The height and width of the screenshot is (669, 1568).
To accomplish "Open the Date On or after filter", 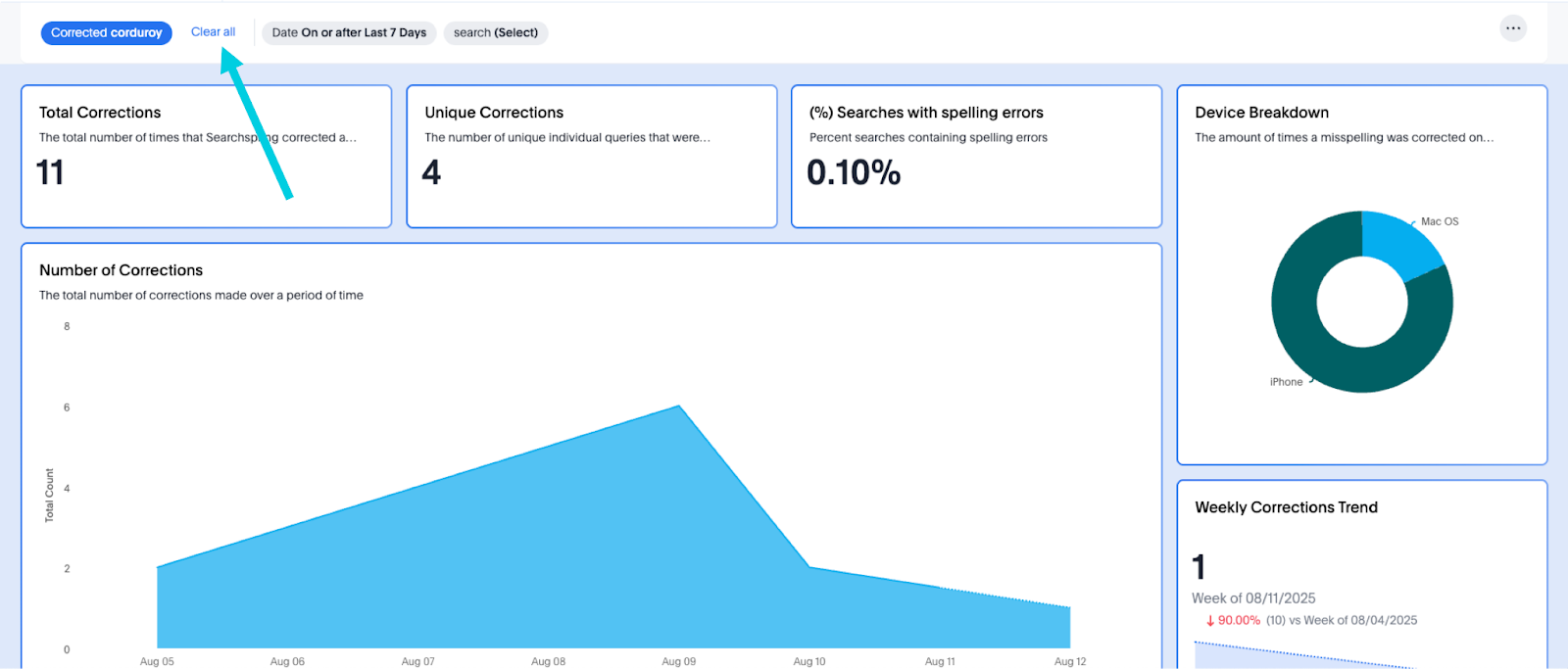I will tap(349, 33).
